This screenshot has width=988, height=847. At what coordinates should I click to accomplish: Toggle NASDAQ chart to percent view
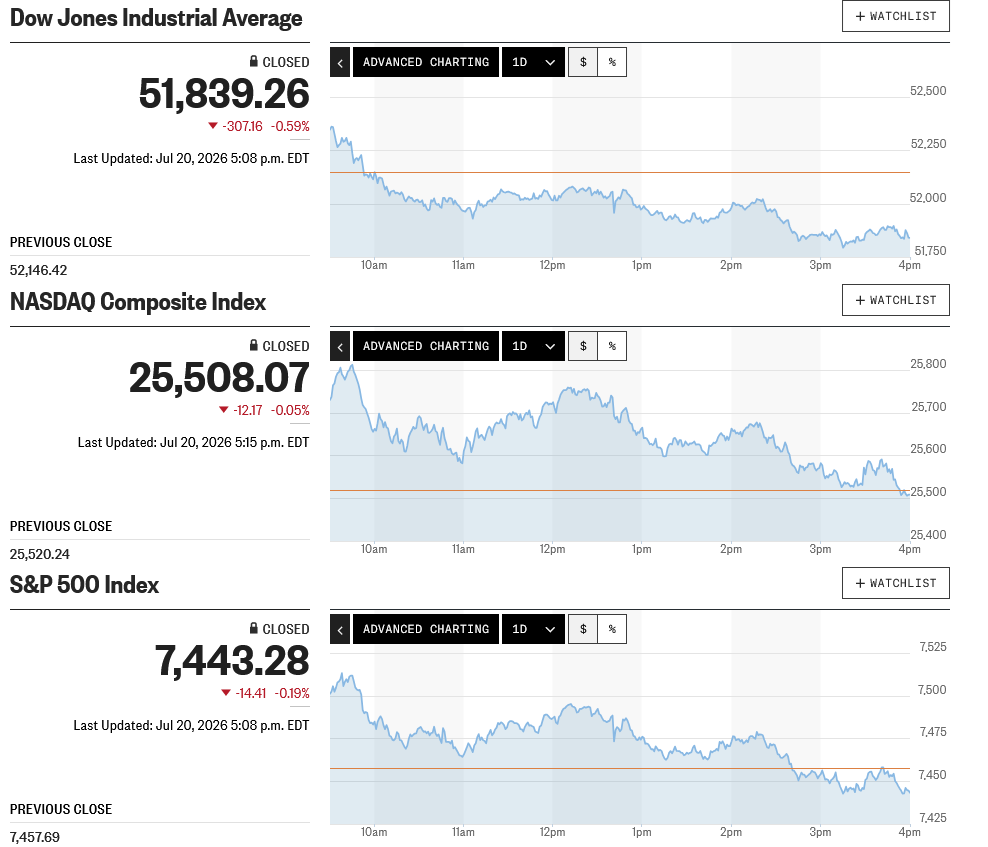click(x=612, y=346)
